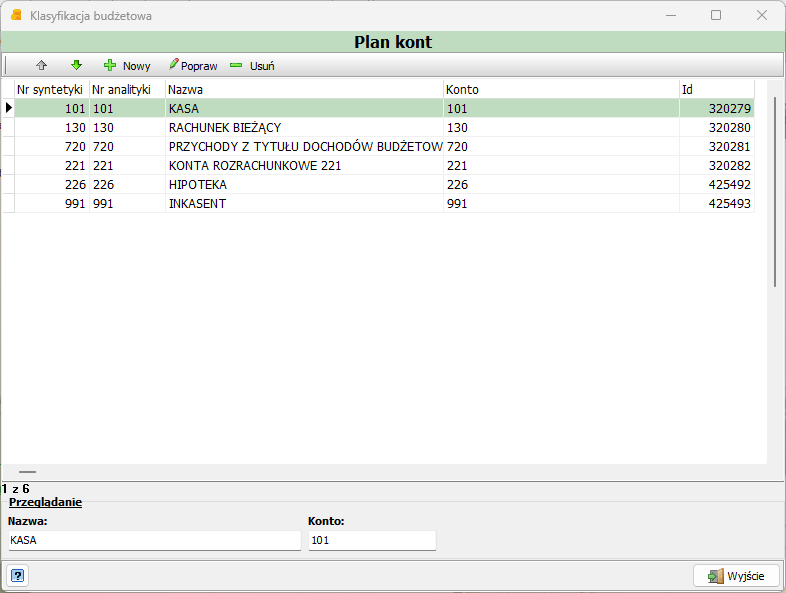
Task: Click the Konto input field containing 101
Action: (372, 540)
